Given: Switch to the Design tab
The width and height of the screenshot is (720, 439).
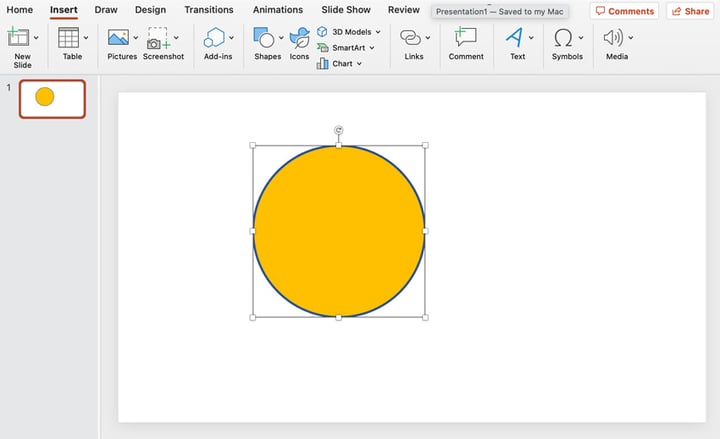Looking at the screenshot, I should (x=150, y=10).
